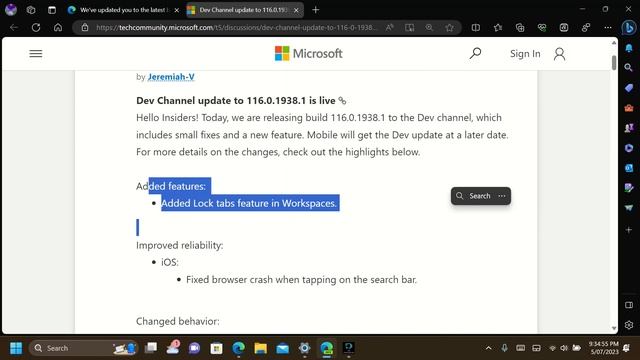Go to the browser home page
640x360 pixels.
point(58,27)
